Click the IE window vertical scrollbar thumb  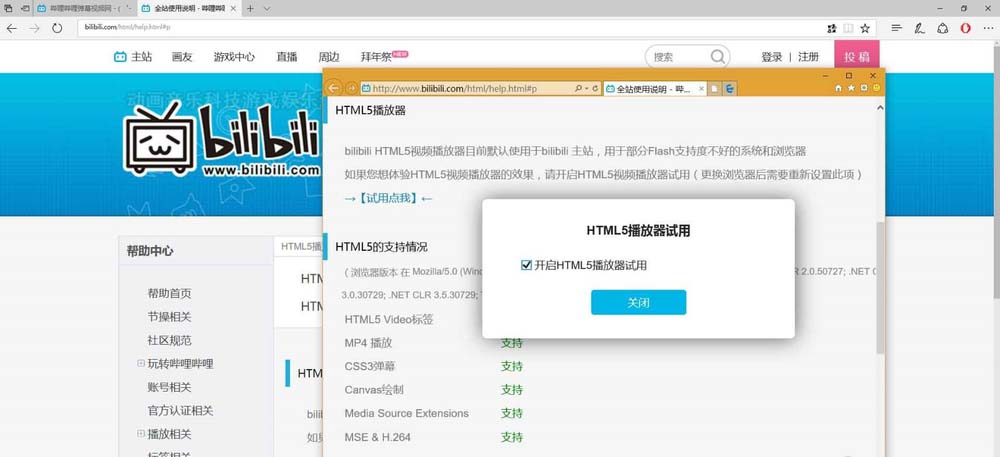point(881,287)
